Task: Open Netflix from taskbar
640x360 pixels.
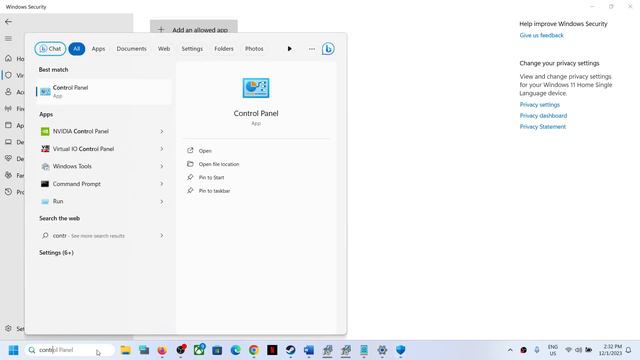Action: point(272,350)
